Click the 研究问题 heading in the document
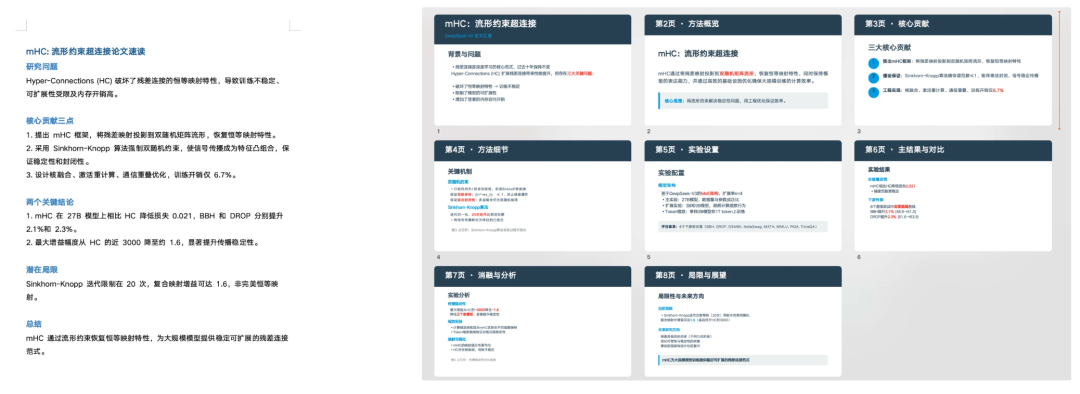Image resolution: width=1080 pixels, height=394 pixels. [41, 67]
